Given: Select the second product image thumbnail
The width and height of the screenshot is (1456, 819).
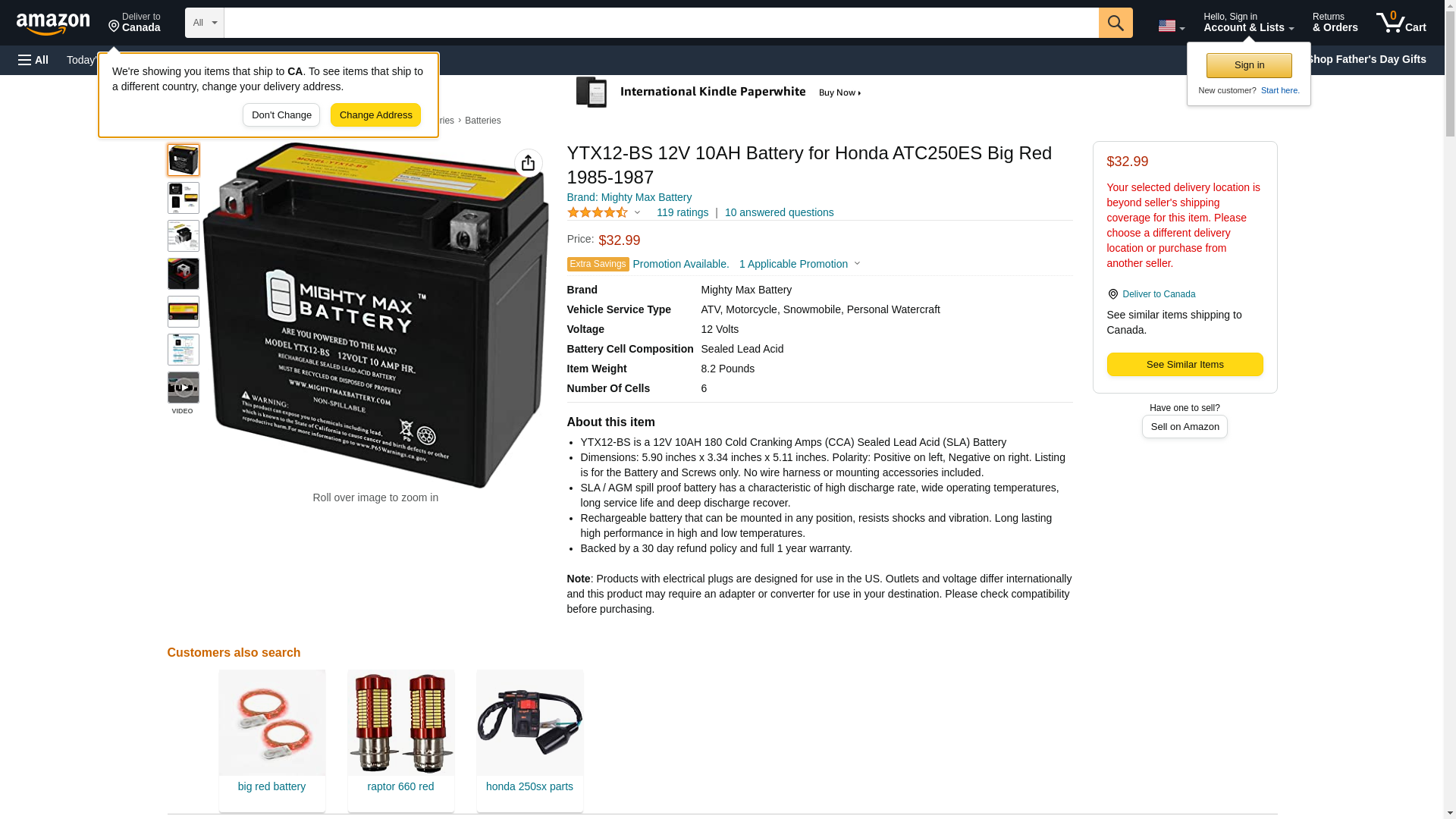Looking at the screenshot, I should (184, 198).
